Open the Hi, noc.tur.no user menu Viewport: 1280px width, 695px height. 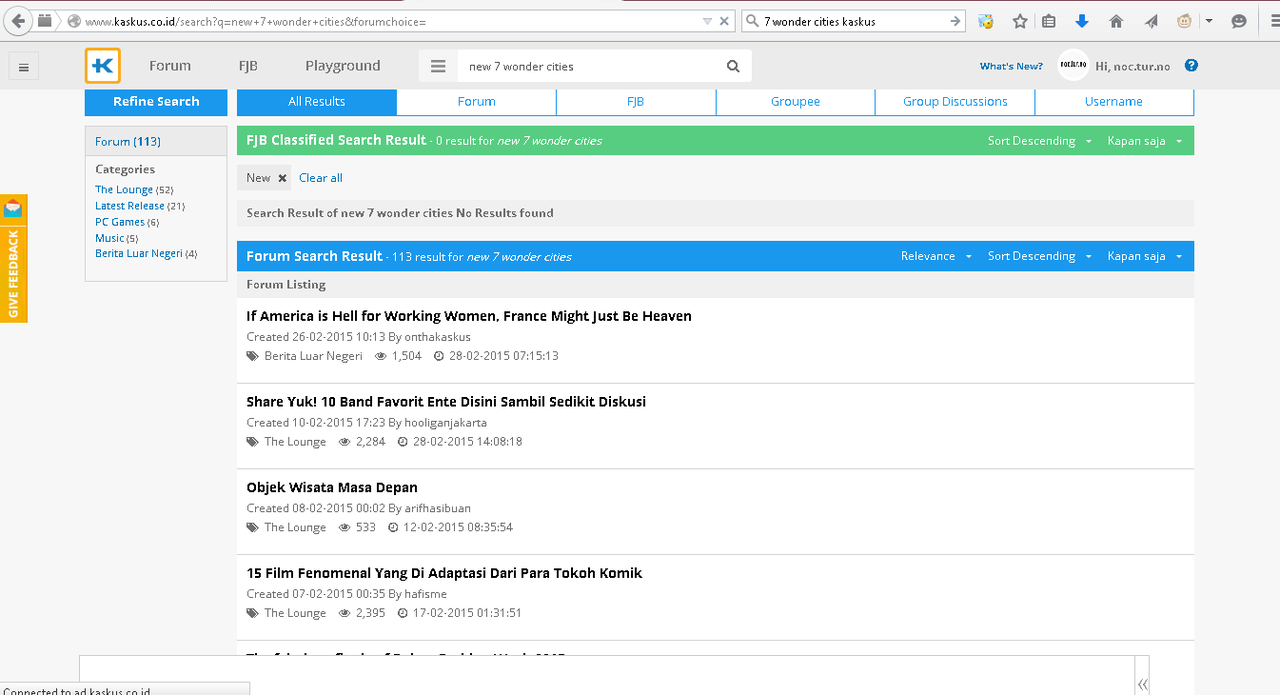coord(1133,66)
